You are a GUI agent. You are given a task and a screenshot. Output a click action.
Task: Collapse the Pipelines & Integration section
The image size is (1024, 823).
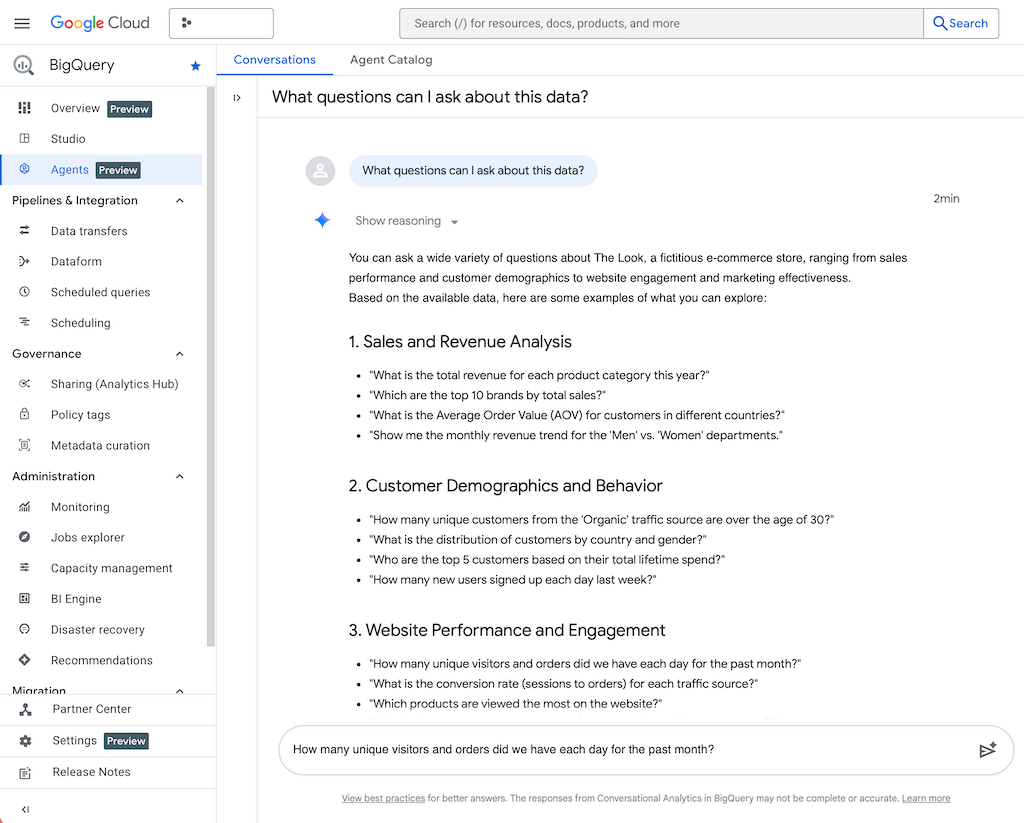tap(180, 200)
